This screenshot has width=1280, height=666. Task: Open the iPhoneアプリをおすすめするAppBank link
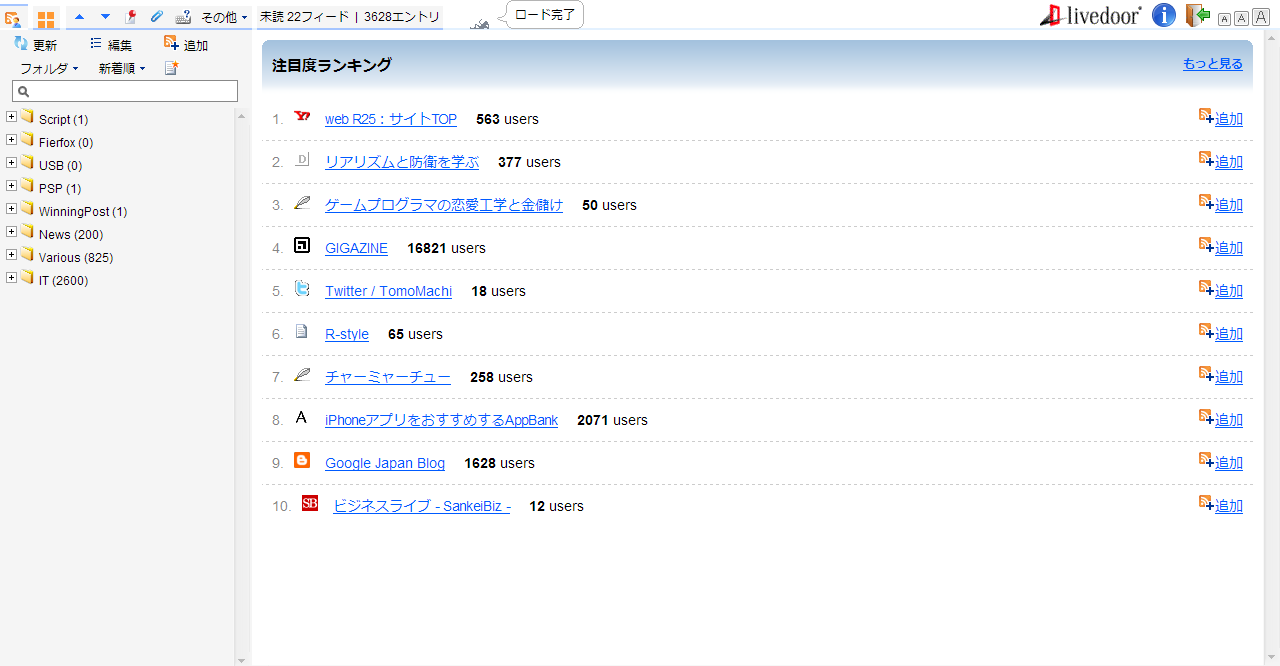point(441,420)
